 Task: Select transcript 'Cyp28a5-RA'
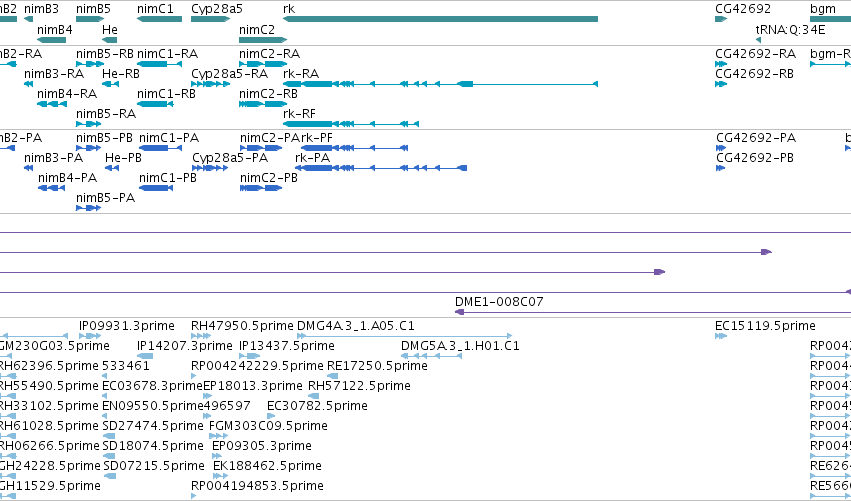coord(211,84)
